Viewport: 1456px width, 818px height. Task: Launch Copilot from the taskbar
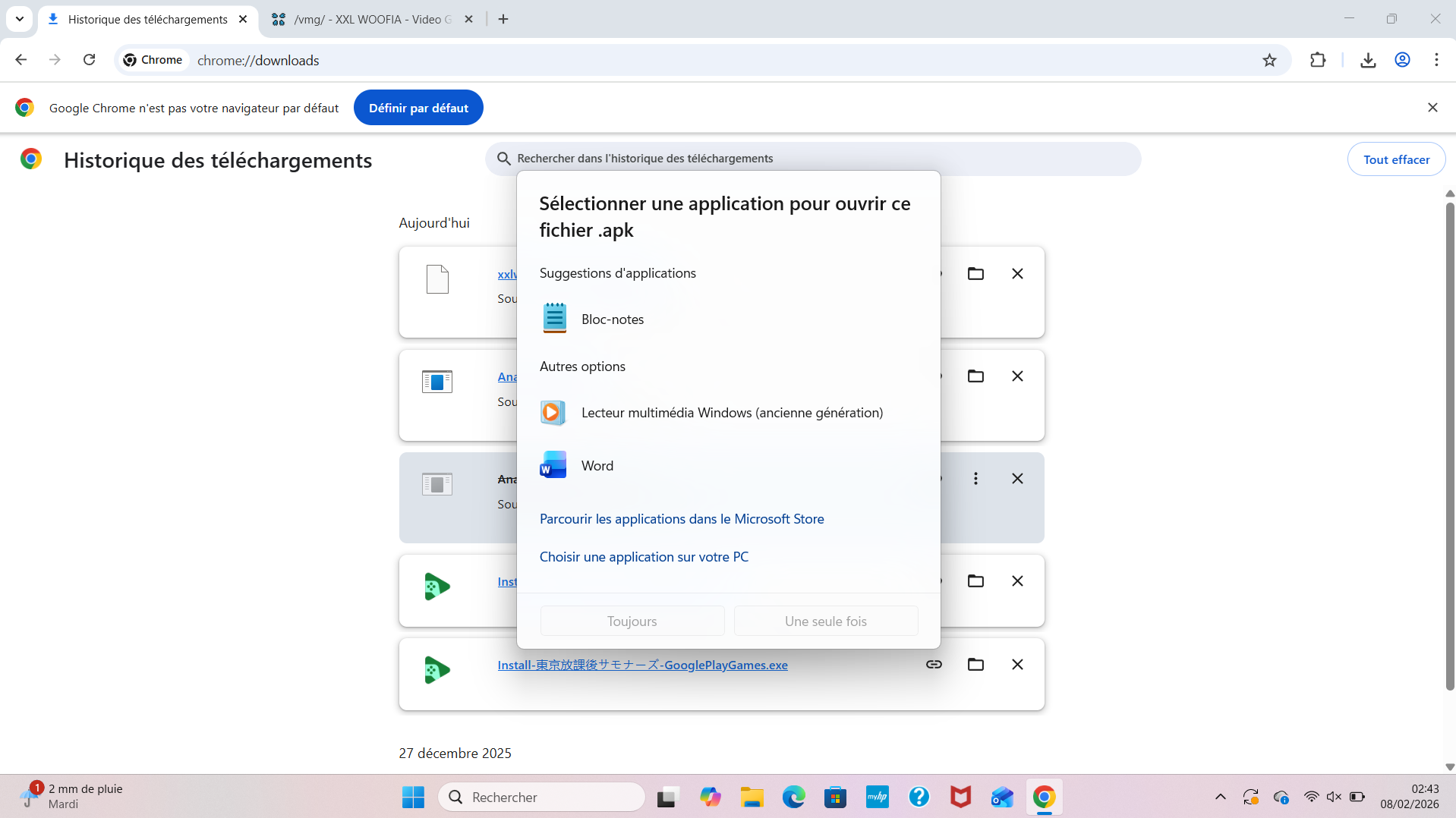(x=711, y=797)
